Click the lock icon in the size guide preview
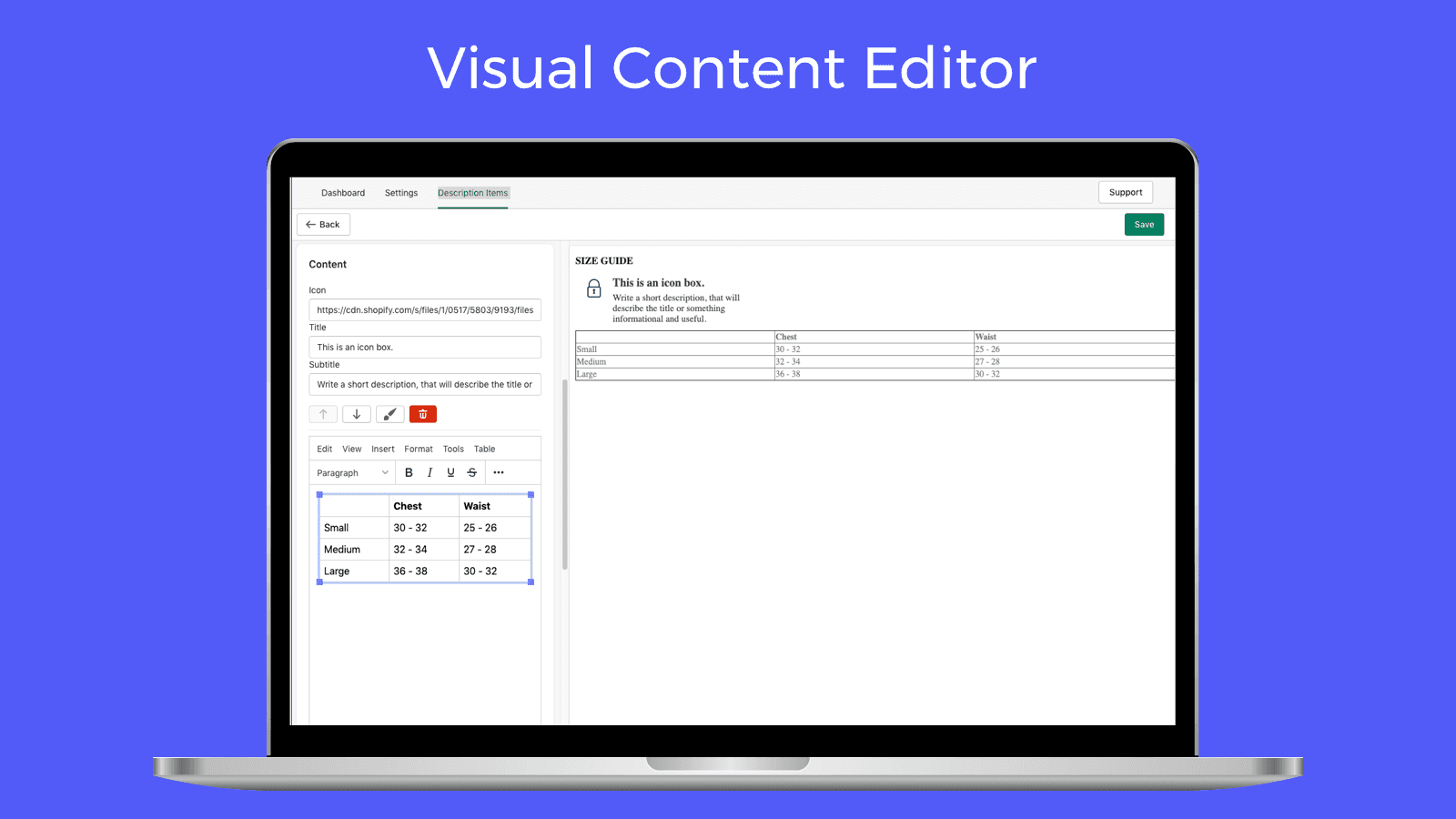Viewport: 1456px width, 819px height. click(x=593, y=289)
